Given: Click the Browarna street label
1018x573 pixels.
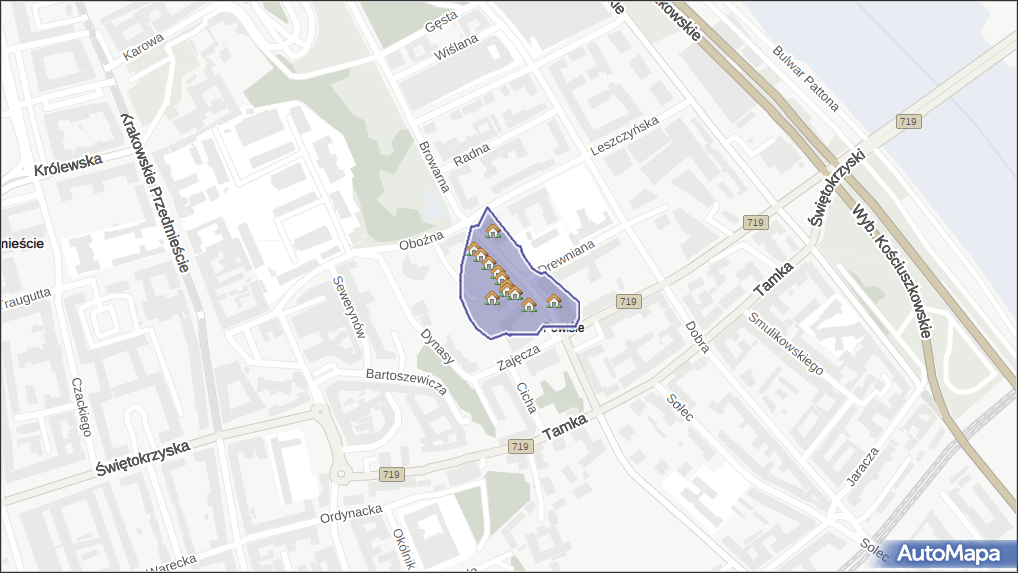Looking at the screenshot, I should coord(436,165).
